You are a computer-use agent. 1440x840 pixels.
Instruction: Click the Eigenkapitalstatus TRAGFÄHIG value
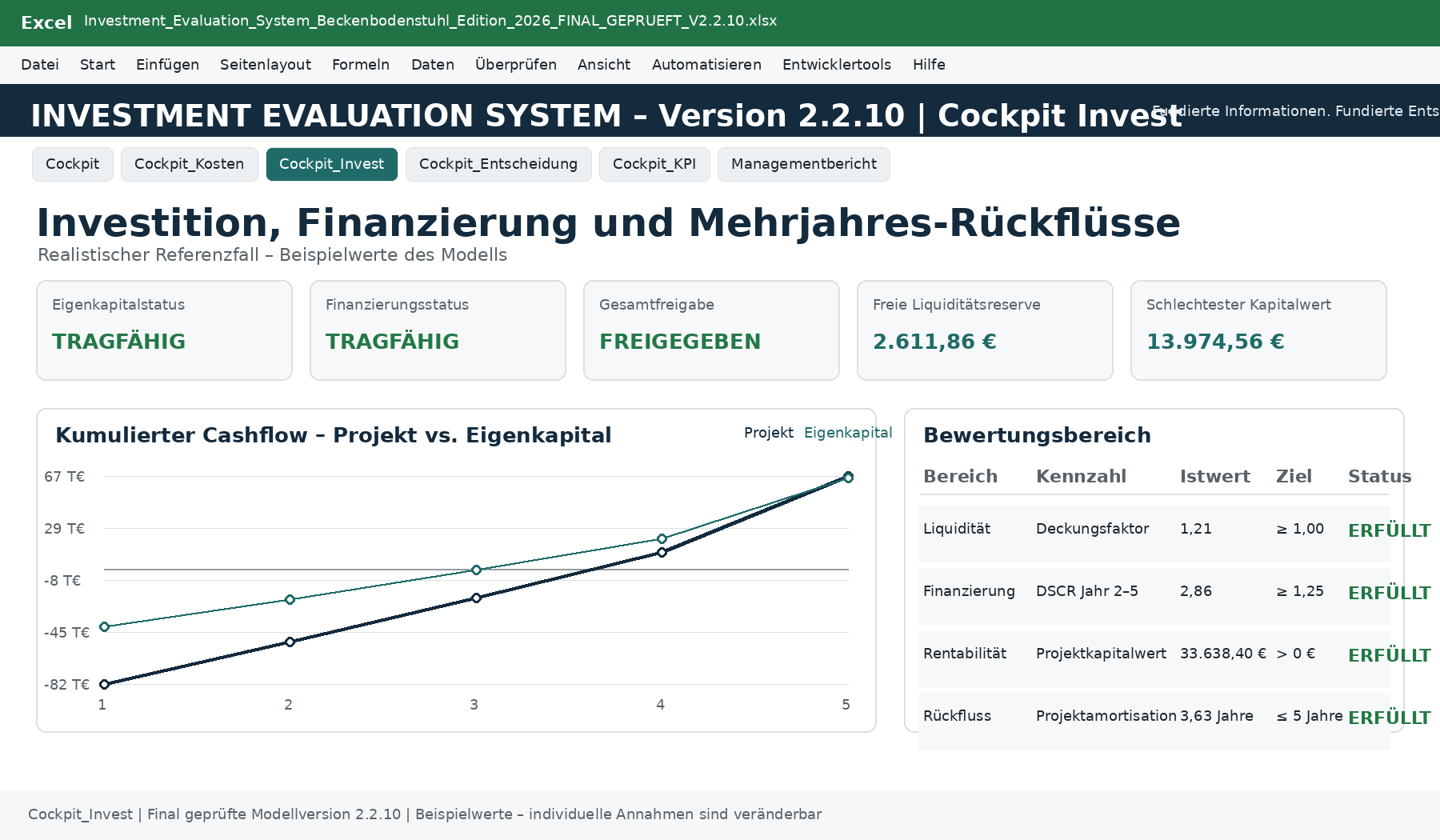pos(118,342)
